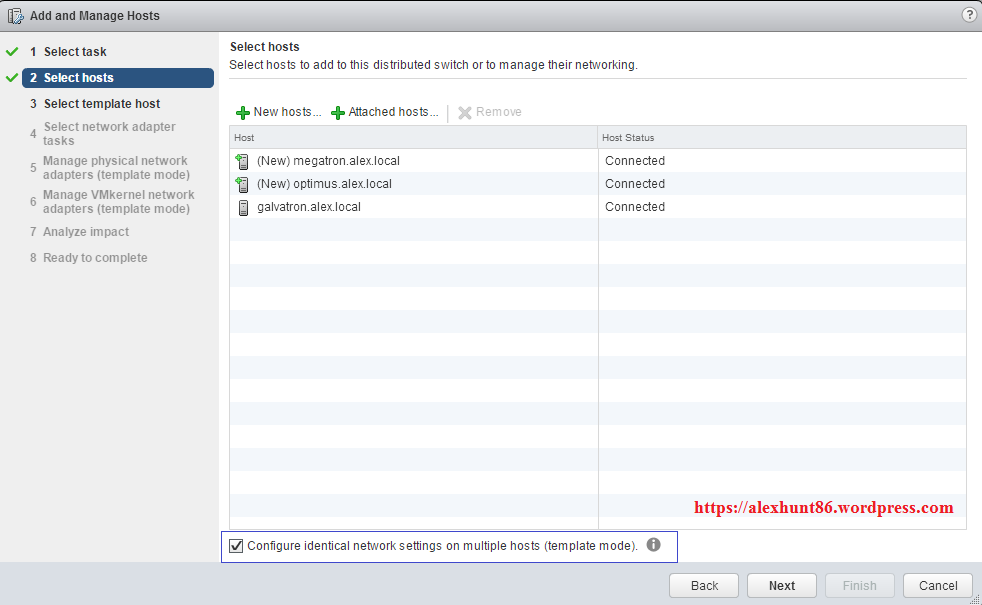Click the optimus.alex.local host icon
Image resolution: width=982 pixels, height=605 pixels.
242,184
